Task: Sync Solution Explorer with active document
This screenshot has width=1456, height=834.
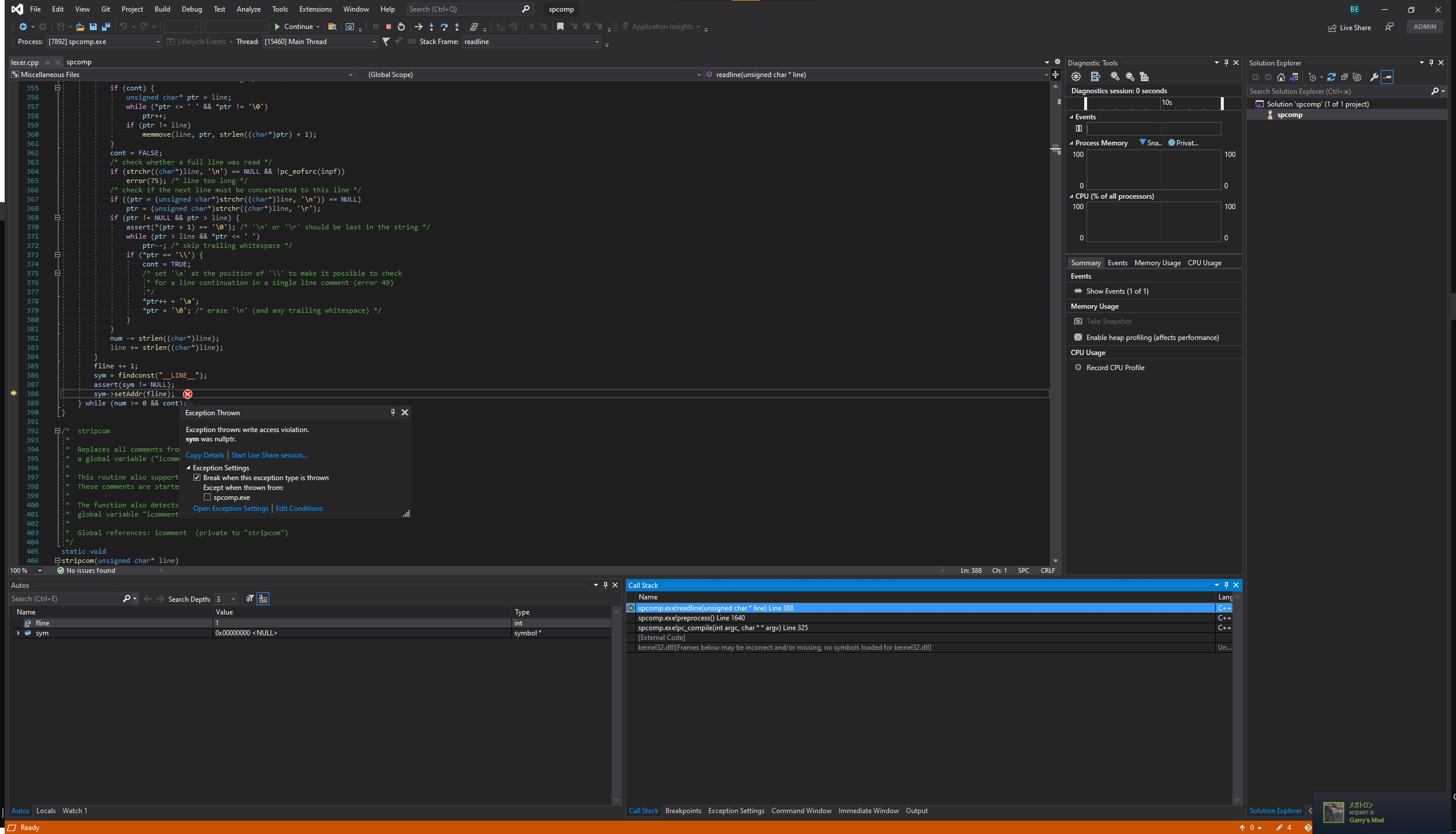Action: (x=1331, y=77)
